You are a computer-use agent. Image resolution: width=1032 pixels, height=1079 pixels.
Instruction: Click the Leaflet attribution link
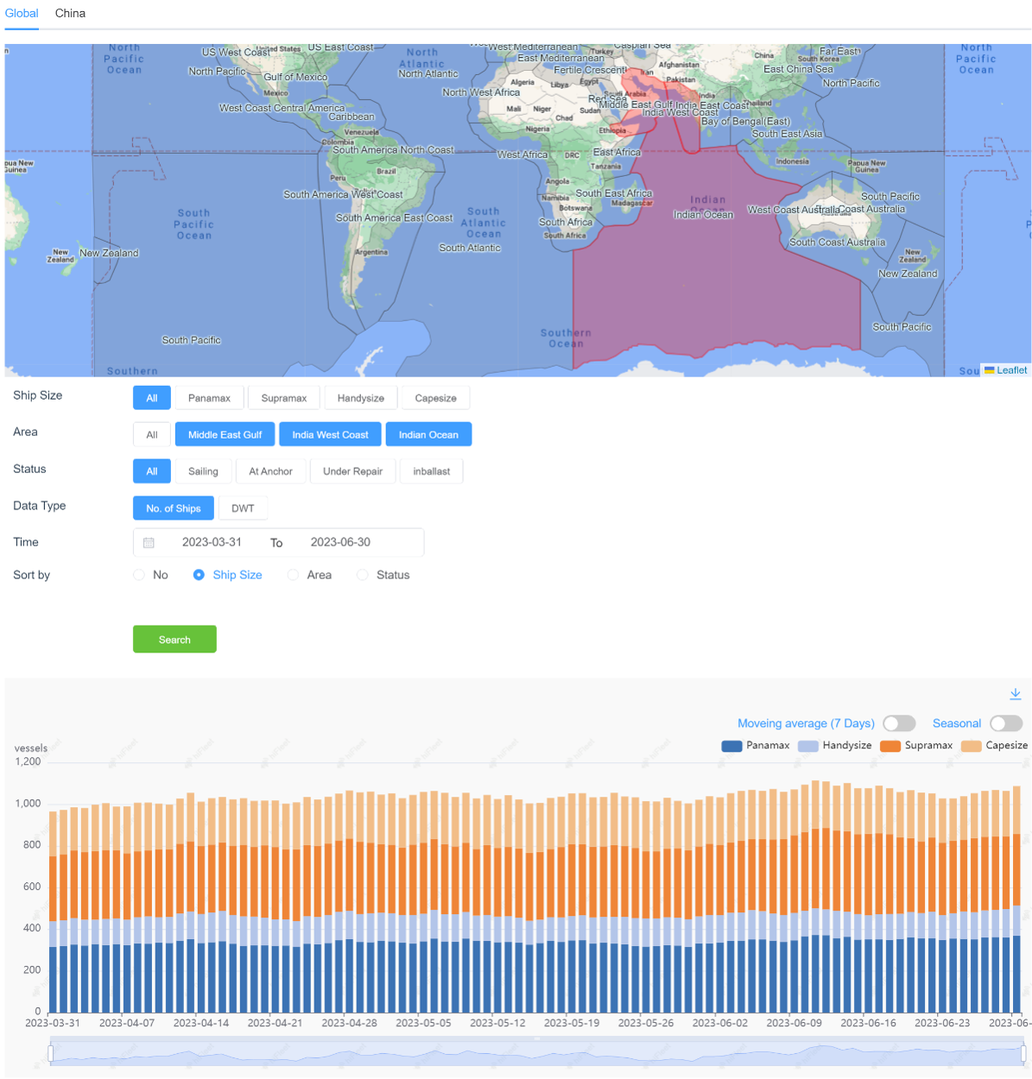click(1011, 370)
